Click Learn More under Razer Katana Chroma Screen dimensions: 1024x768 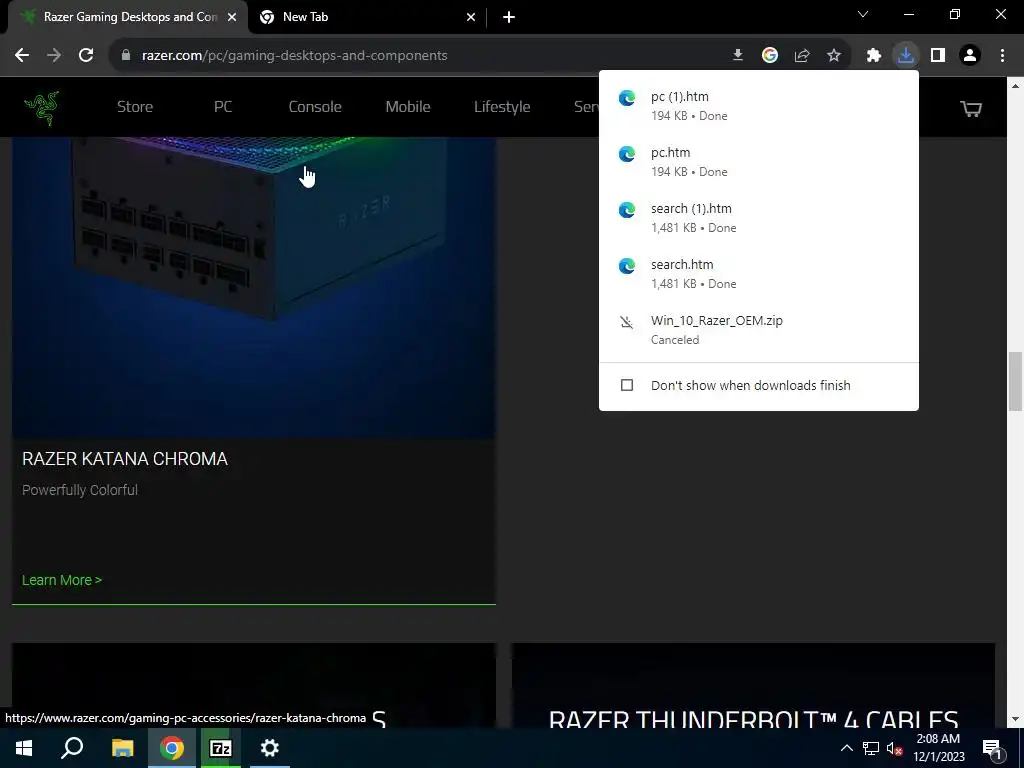[62, 580]
